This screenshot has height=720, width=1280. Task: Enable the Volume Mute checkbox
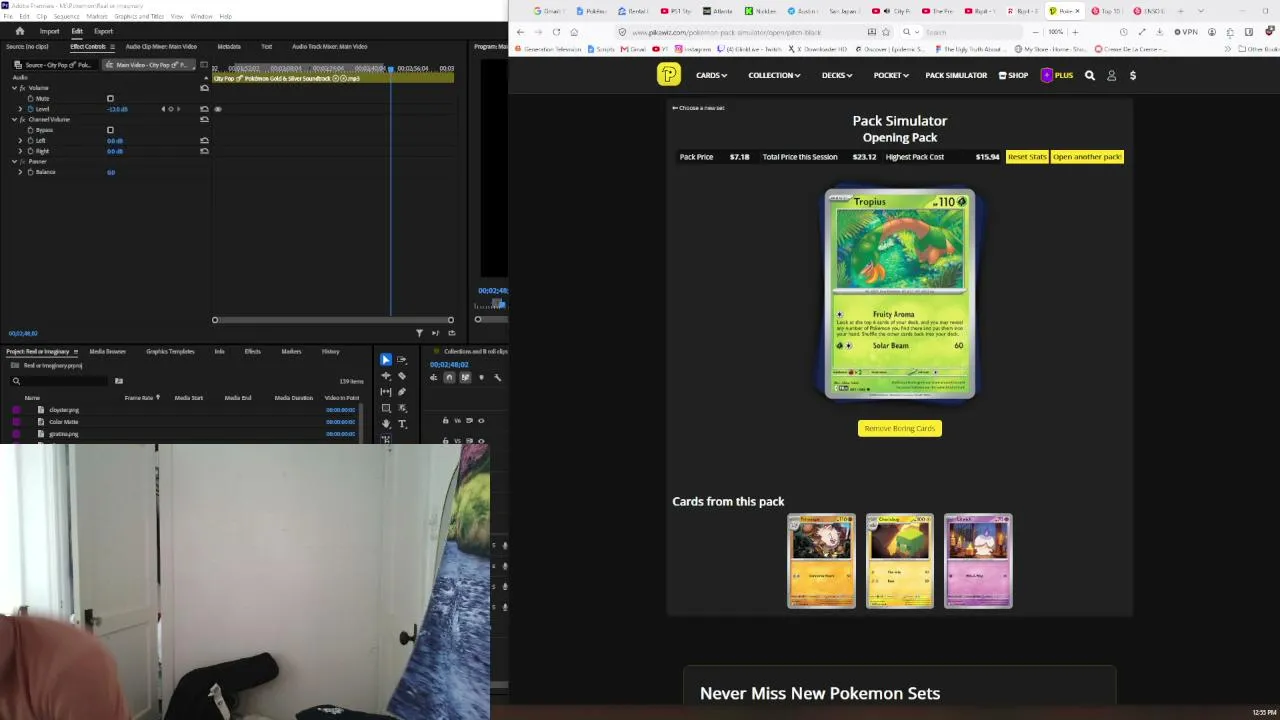pos(110,98)
